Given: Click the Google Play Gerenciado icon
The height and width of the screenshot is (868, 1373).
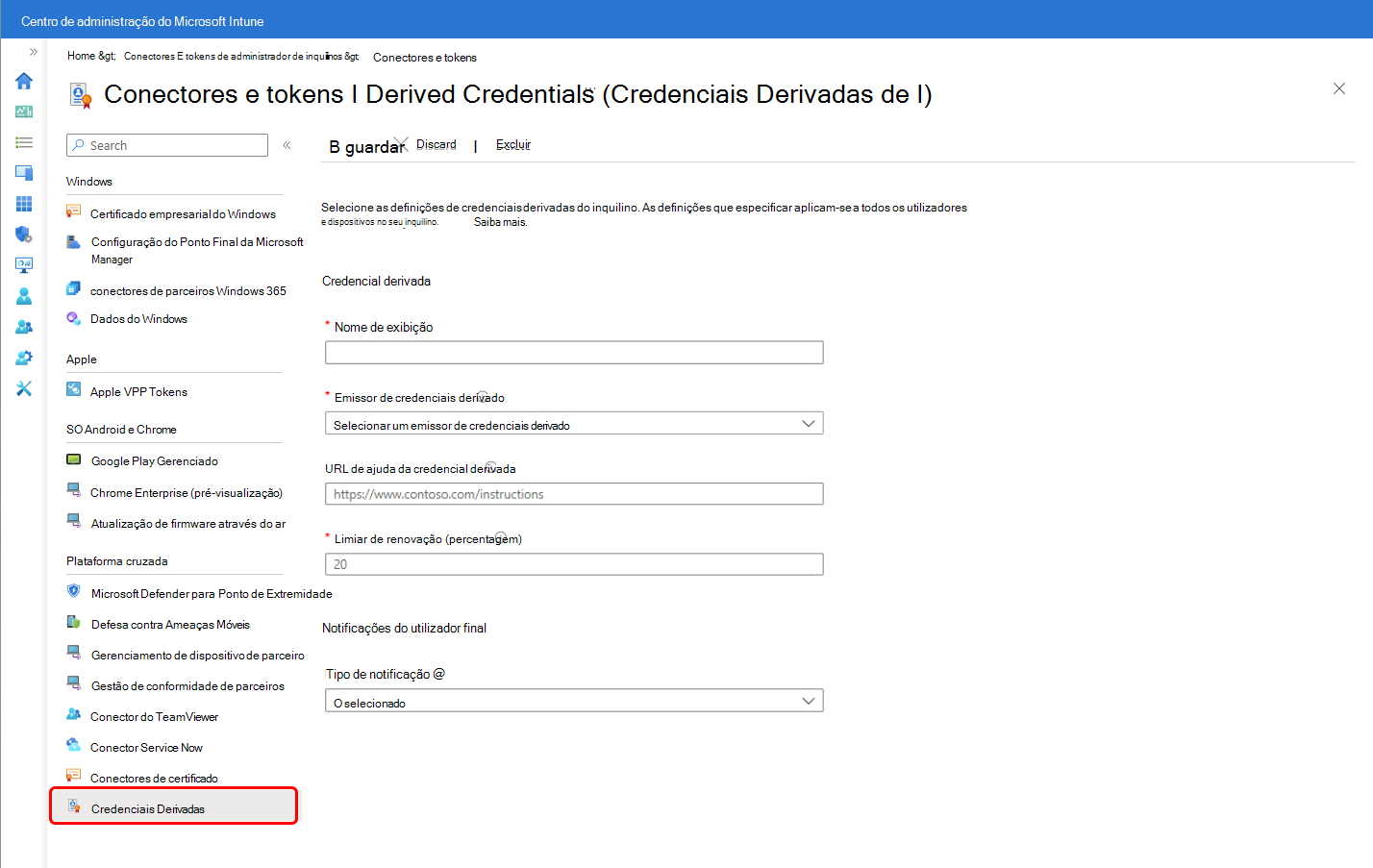Looking at the screenshot, I should (x=74, y=459).
